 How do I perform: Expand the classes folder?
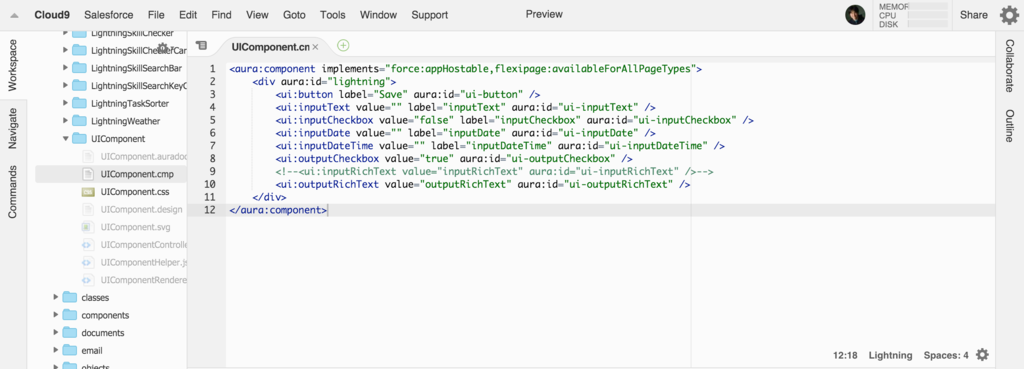(x=56, y=297)
